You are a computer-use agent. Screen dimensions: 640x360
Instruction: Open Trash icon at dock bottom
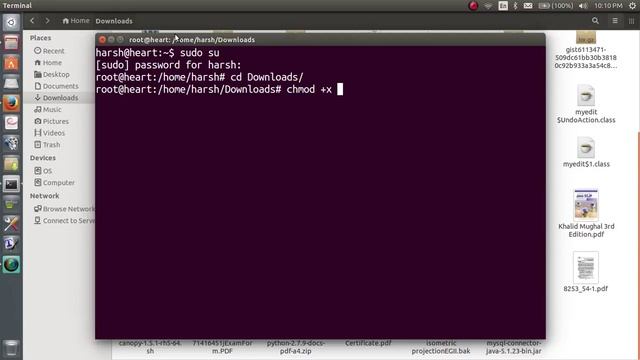(11, 348)
